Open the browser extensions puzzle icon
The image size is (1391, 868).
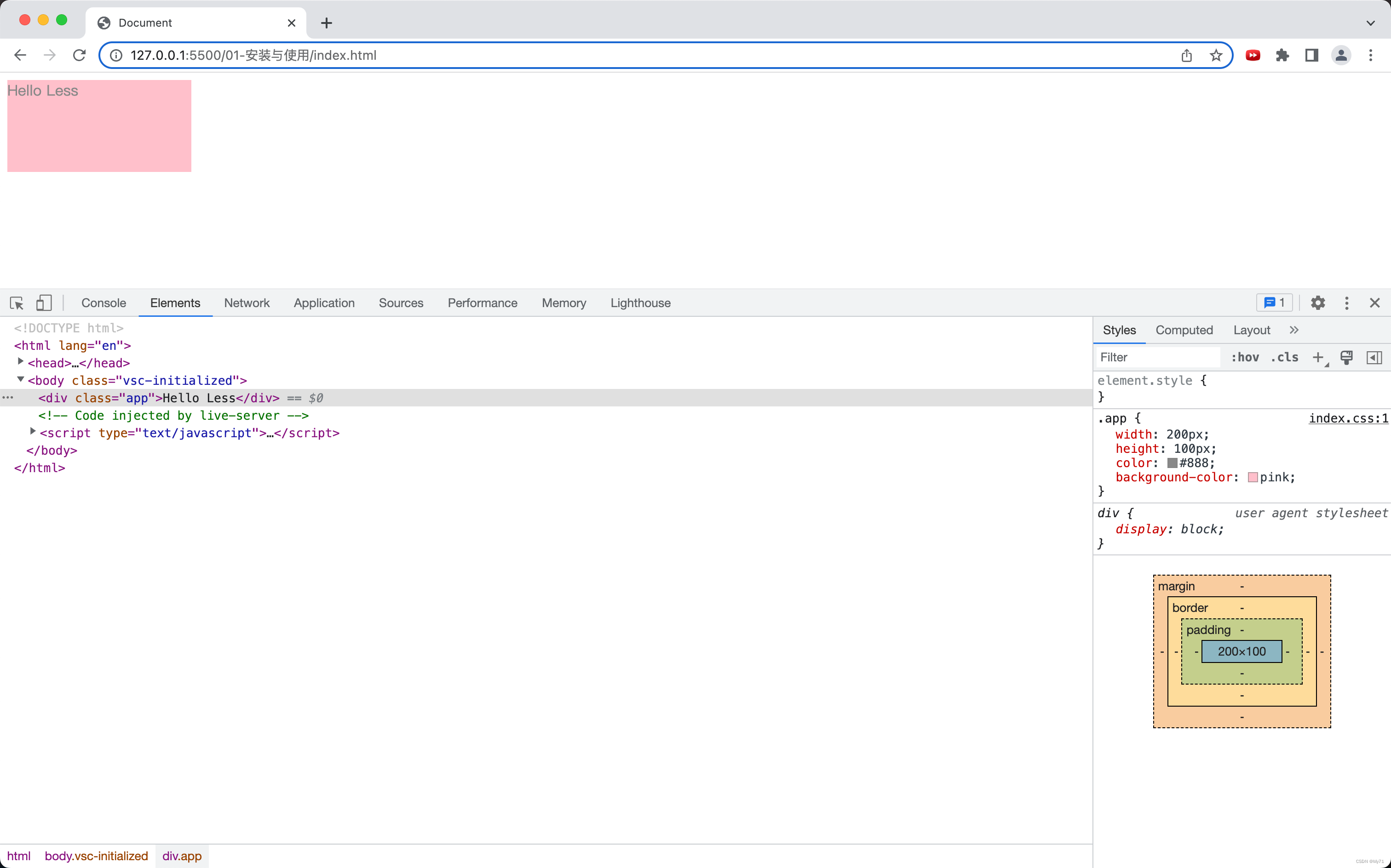click(1282, 55)
